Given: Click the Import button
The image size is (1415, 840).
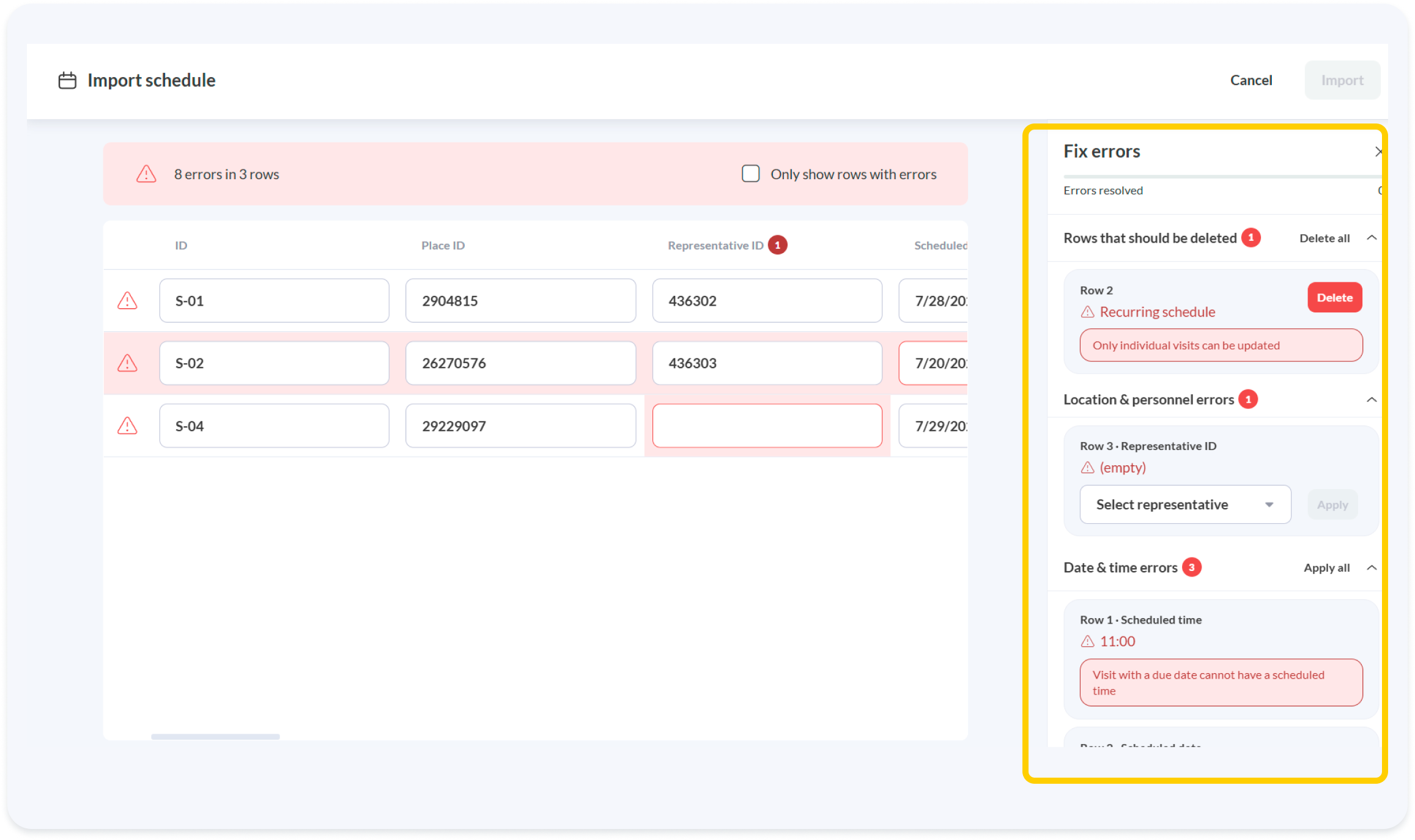Looking at the screenshot, I should [1342, 80].
